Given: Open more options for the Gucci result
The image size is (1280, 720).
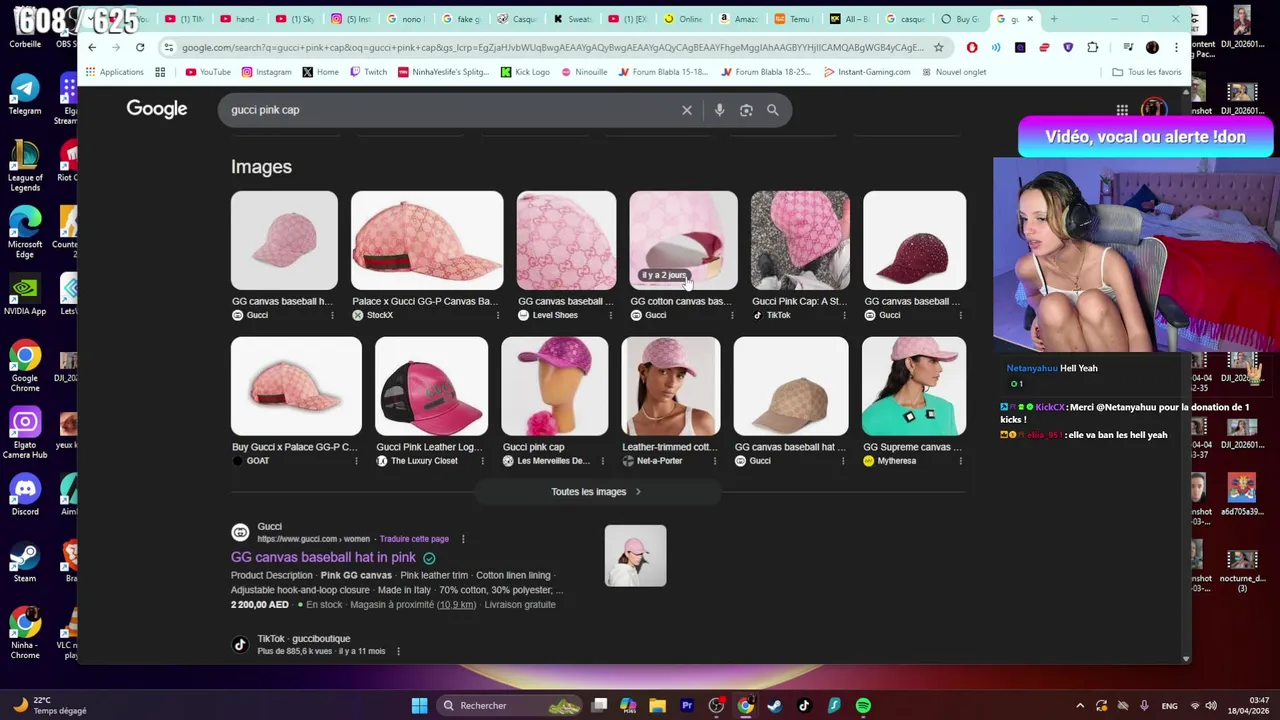Looking at the screenshot, I should click(462, 539).
